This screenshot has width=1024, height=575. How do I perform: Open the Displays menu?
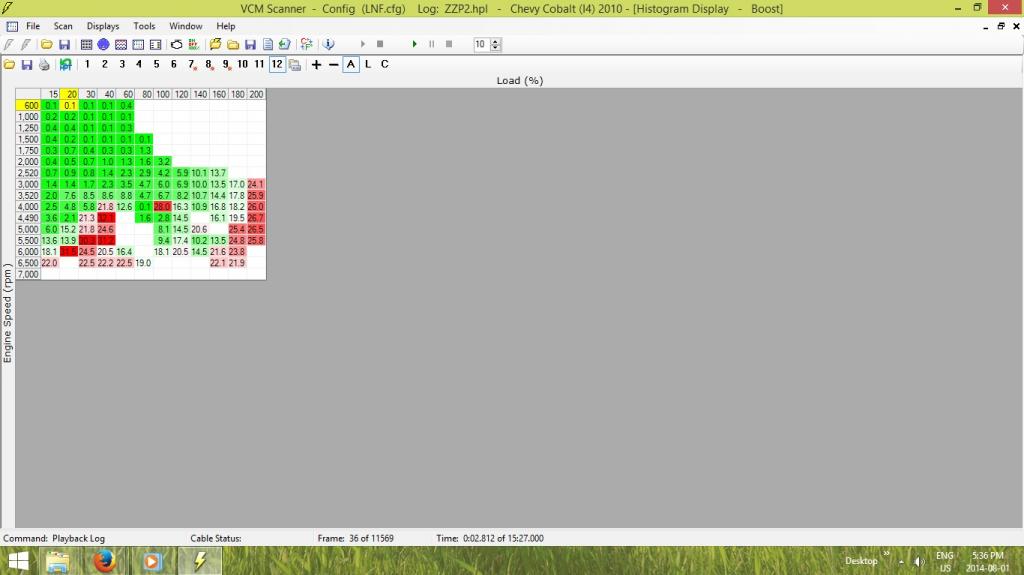[x=103, y=26]
